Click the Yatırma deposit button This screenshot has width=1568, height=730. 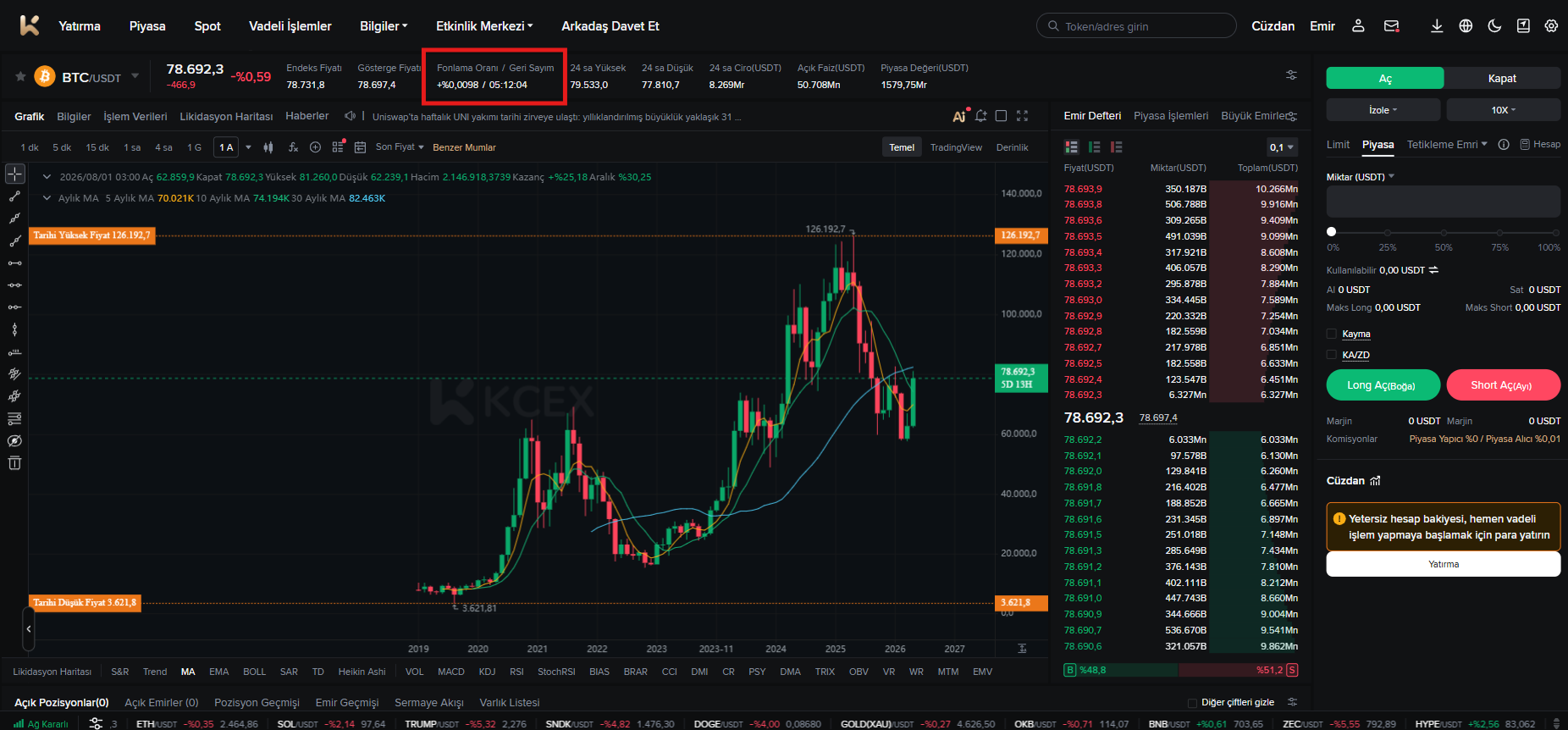(x=1443, y=564)
